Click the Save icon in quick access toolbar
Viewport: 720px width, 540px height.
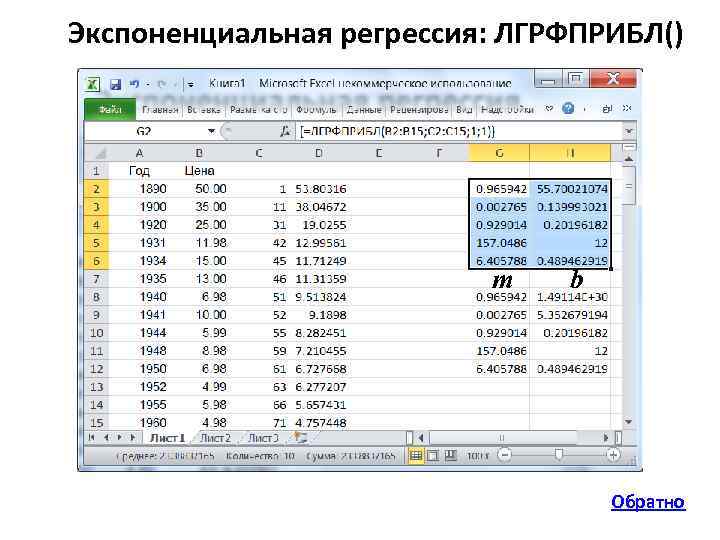pos(115,84)
